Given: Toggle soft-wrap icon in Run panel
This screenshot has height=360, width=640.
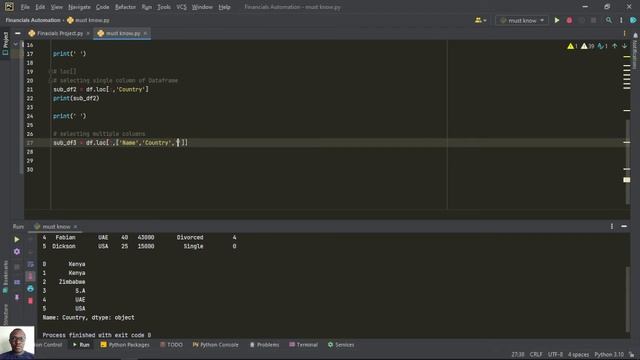Looking at the screenshot, I should (31, 264).
